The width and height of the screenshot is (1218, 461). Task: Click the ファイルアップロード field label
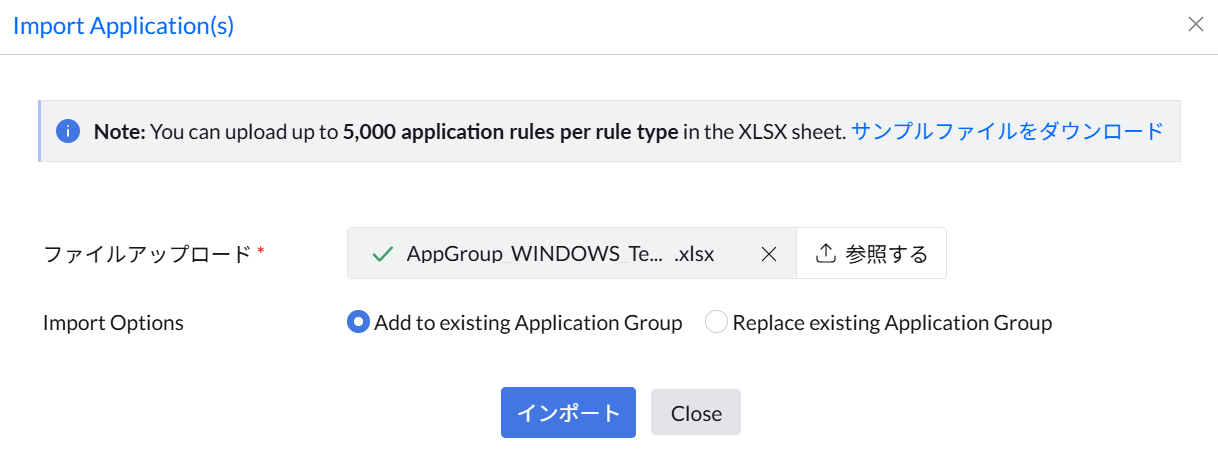(x=147, y=254)
